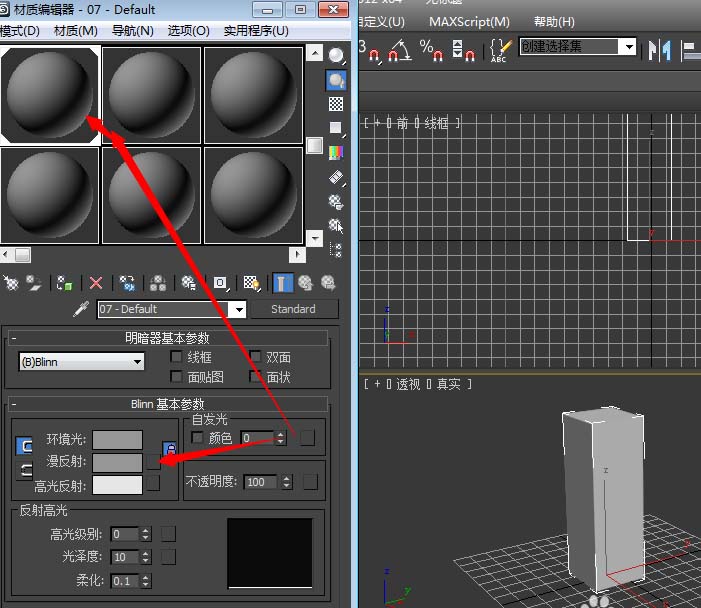Click the Go to Parent icon
Viewport: 701px width, 608px height.
coord(305,283)
